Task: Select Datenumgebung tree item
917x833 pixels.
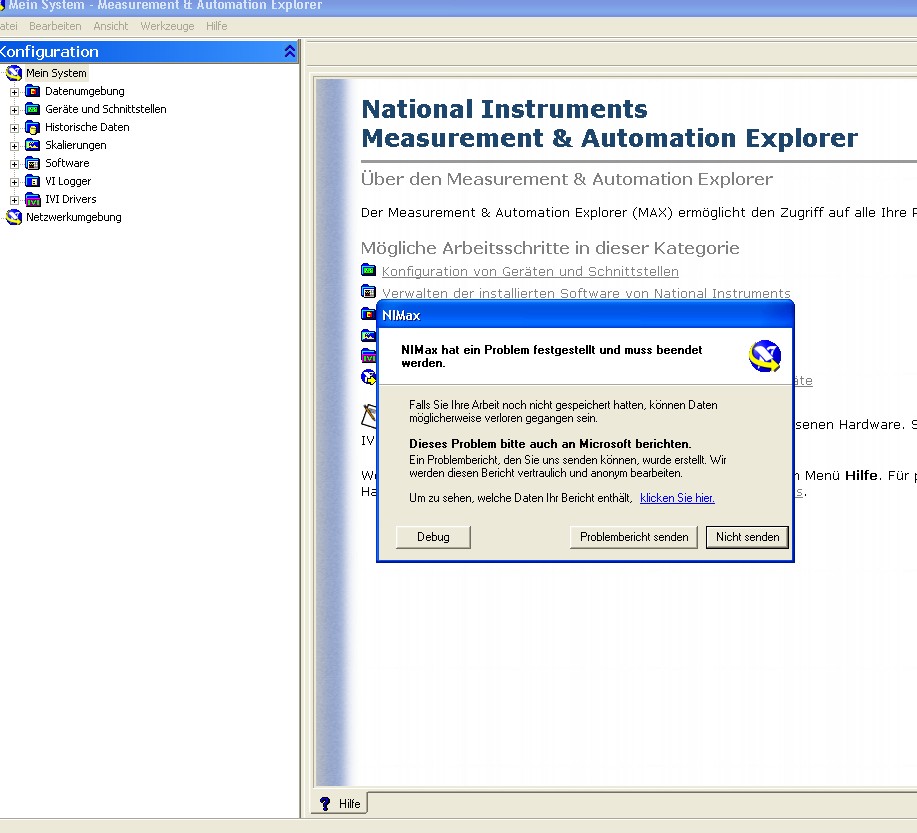Action: coord(85,91)
